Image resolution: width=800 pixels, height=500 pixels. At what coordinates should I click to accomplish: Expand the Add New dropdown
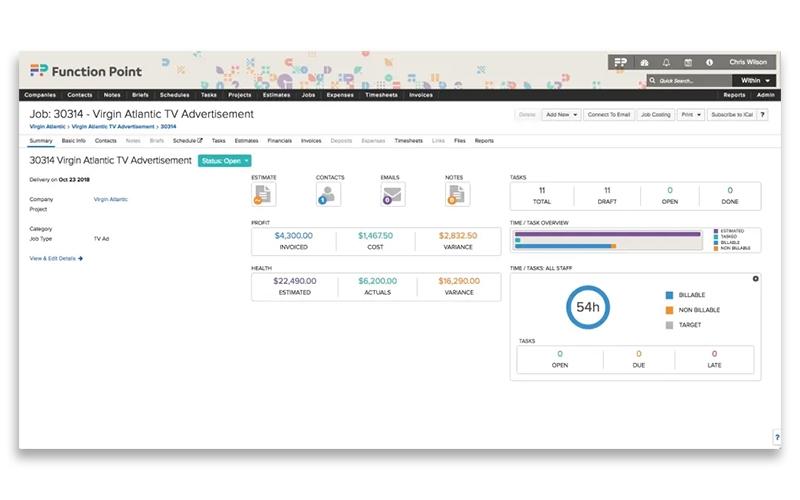(x=561, y=115)
